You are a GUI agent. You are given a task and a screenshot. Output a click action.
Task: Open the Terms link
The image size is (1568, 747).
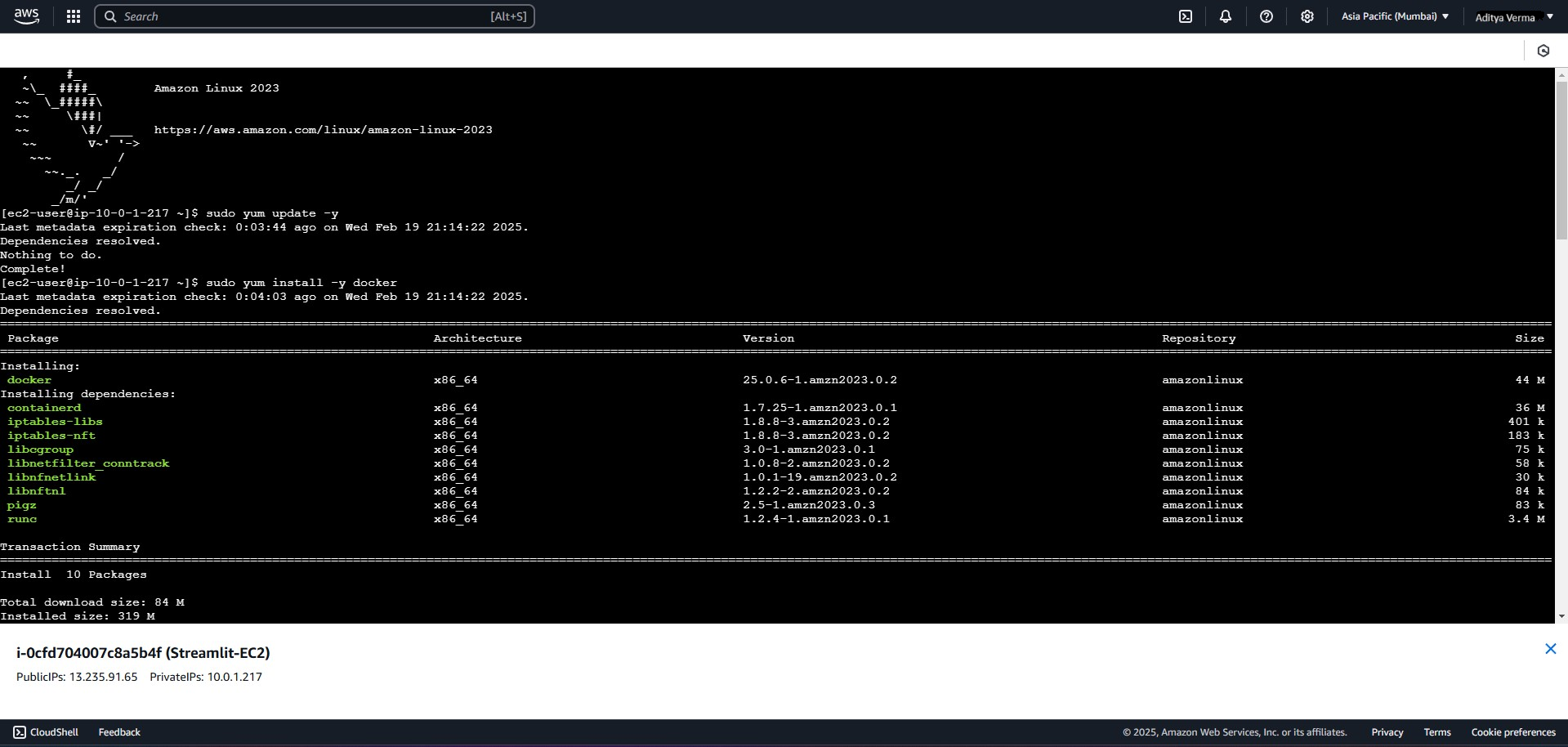tap(1437, 732)
